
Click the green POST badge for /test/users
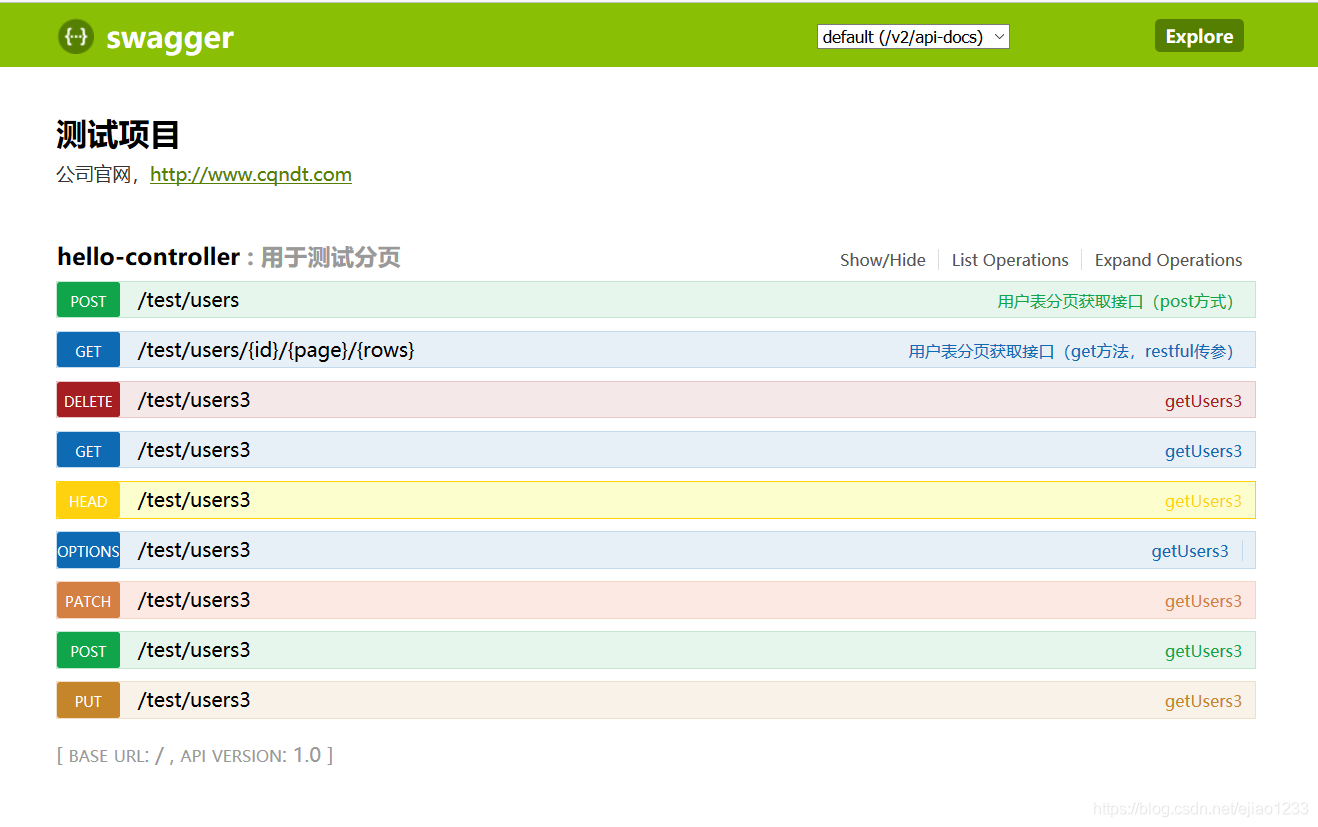87,300
